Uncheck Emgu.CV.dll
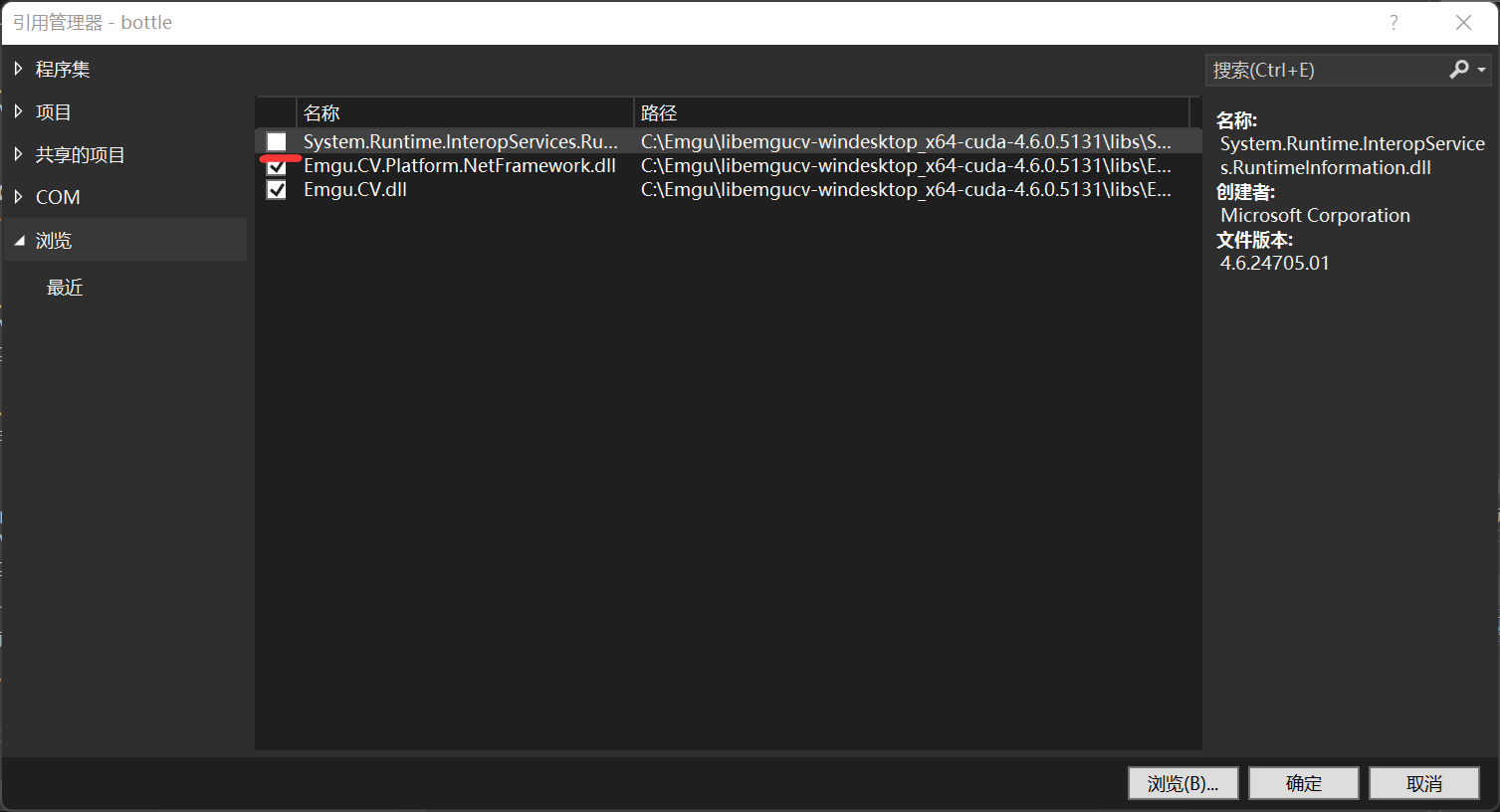This screenshot has height=812, width=1500. coord(276,189)
